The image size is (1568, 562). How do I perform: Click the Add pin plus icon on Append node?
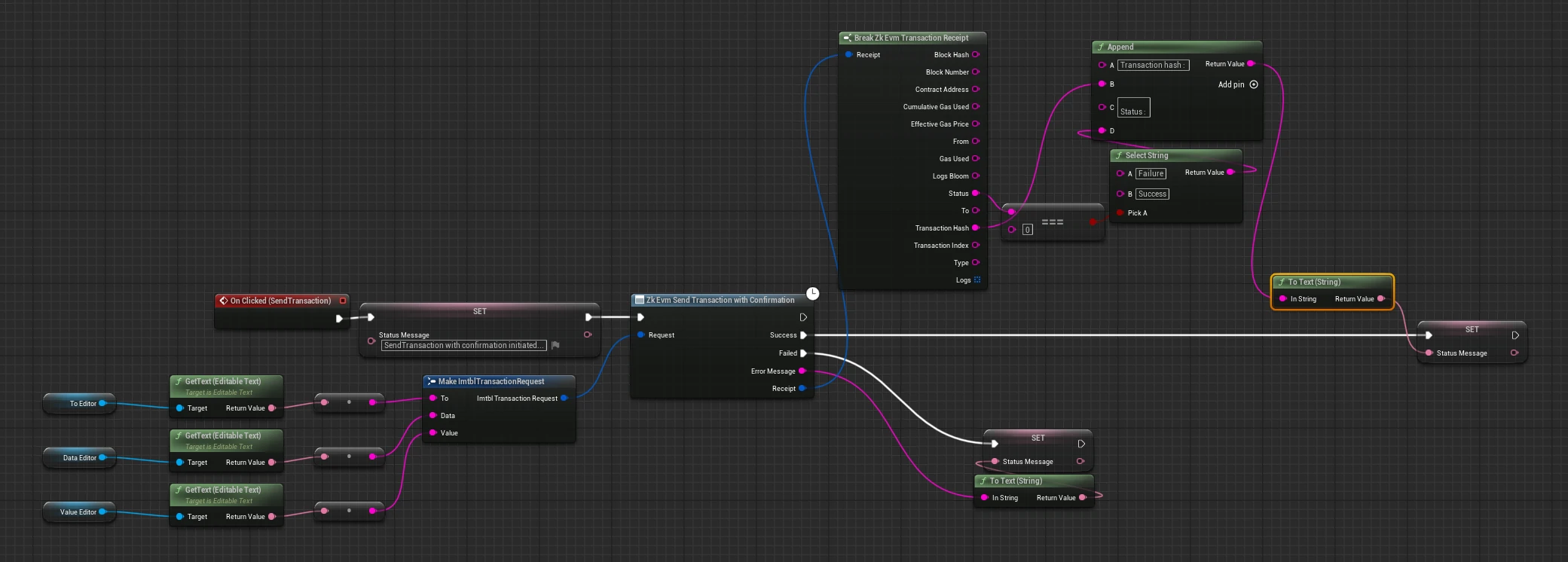click(1254, 84)
